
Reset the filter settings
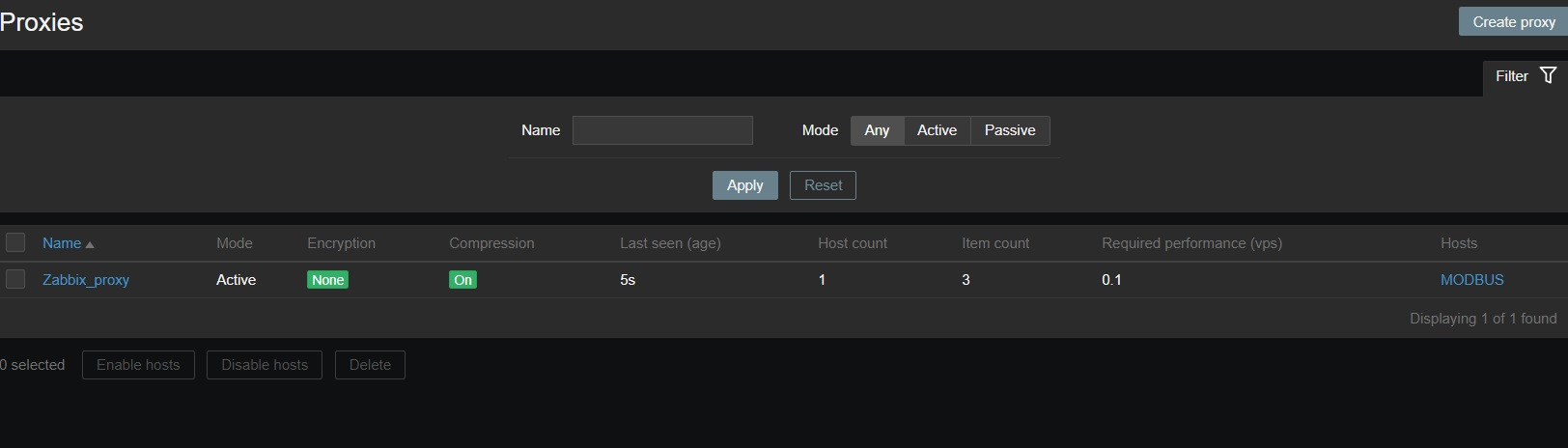[823, 185]
